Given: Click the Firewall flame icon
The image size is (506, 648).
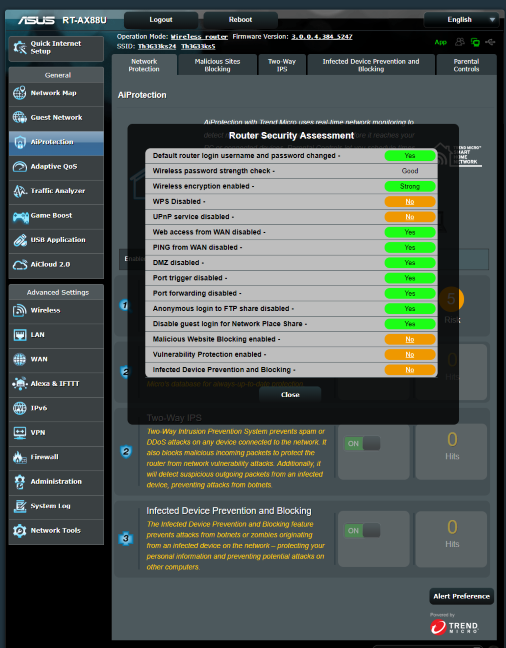Looking at the screenshot, I should point(19,457).
